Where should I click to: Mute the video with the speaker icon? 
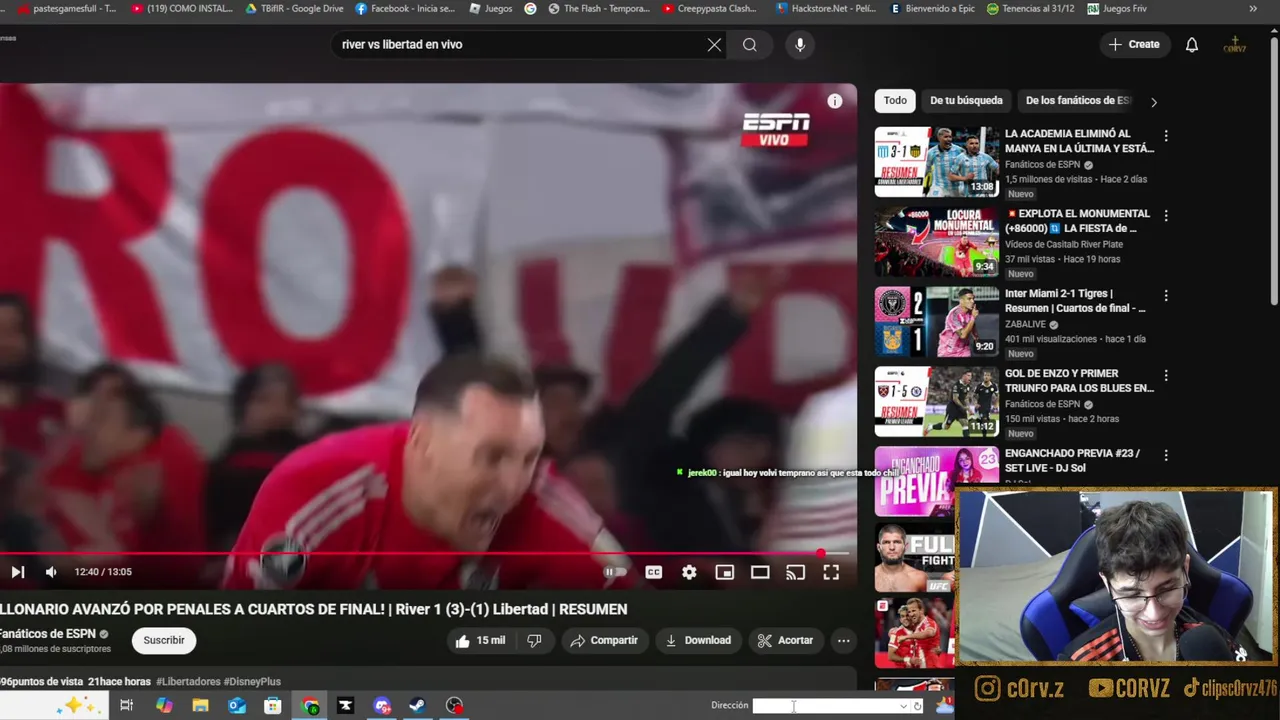pyautogui.click(x=51, y=572)
